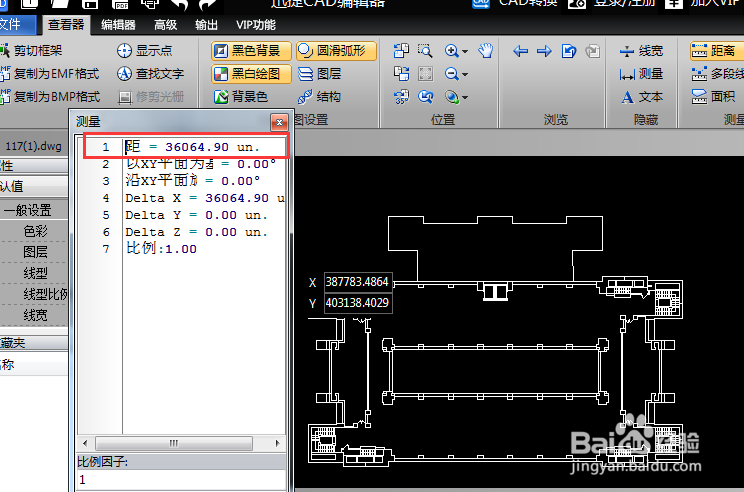Select the 线宽 property row in properties panel
This screenshot has height=492, width=744.
click(x=34, y=315)
